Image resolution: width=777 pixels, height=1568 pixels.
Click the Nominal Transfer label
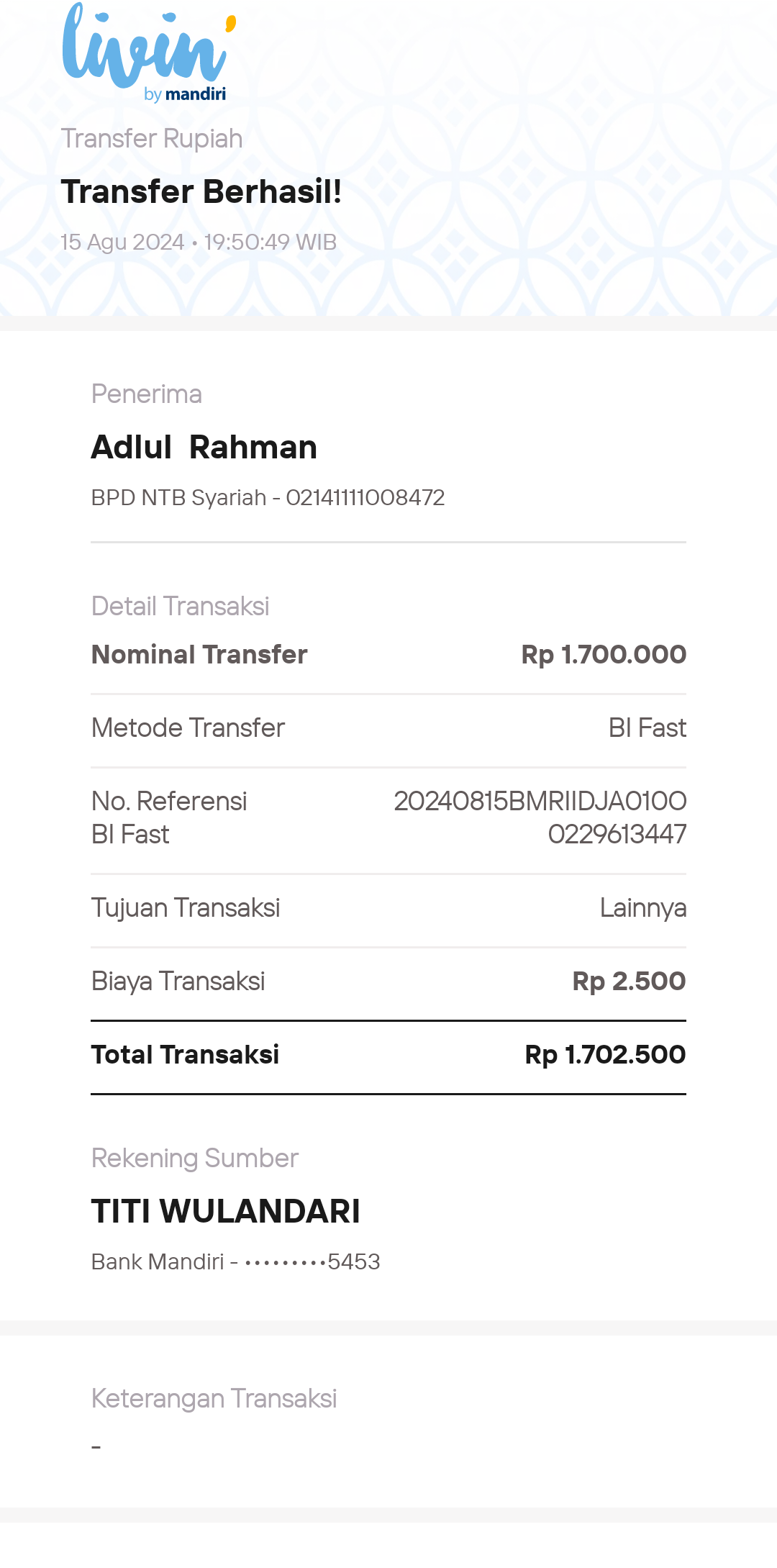click(199, 655)
